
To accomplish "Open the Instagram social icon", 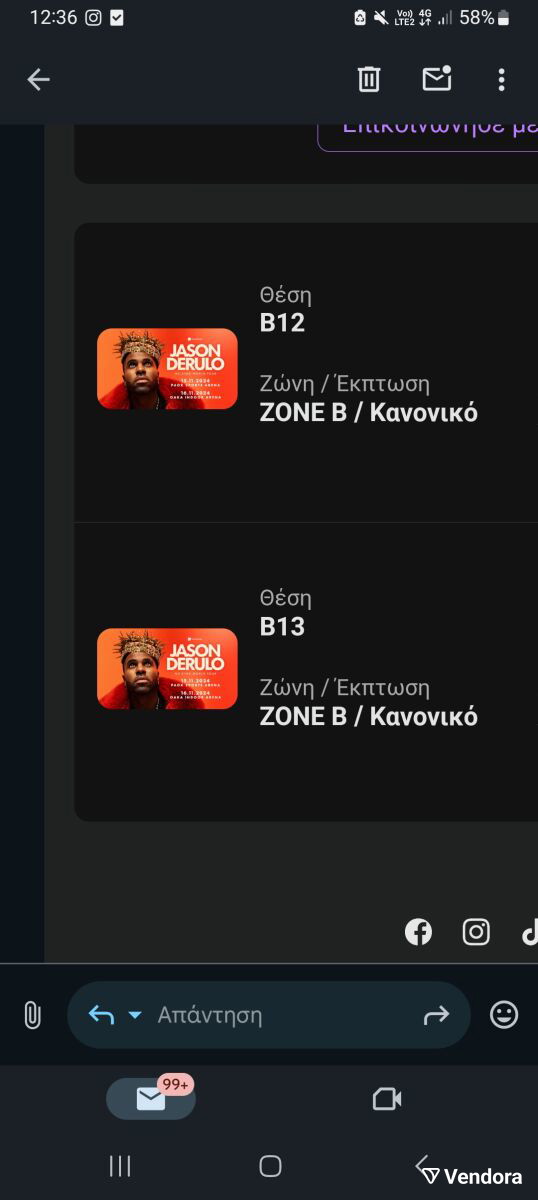I will point(476,932).
